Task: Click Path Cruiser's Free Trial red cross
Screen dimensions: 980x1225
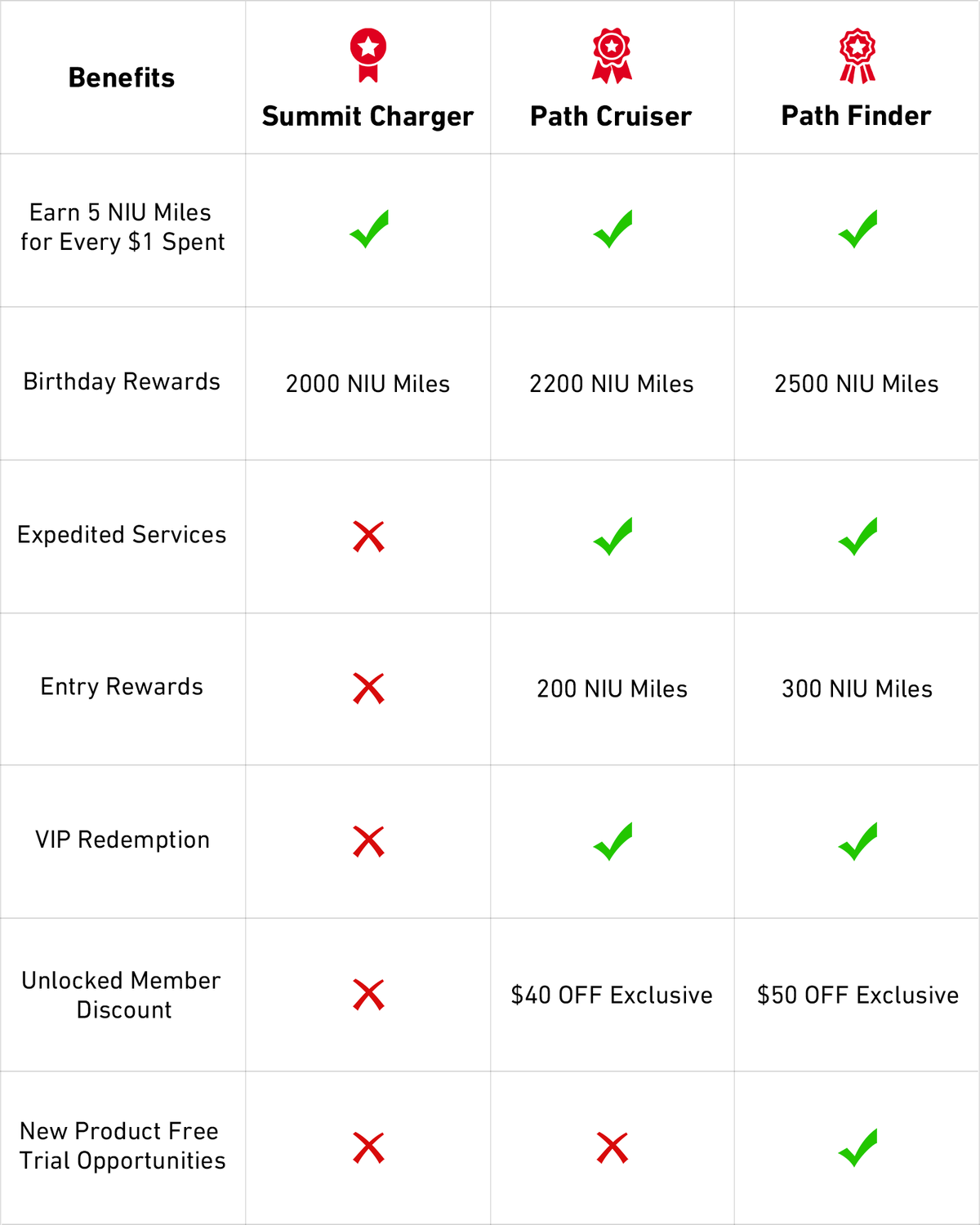Action: click(x=612, y=1147)
